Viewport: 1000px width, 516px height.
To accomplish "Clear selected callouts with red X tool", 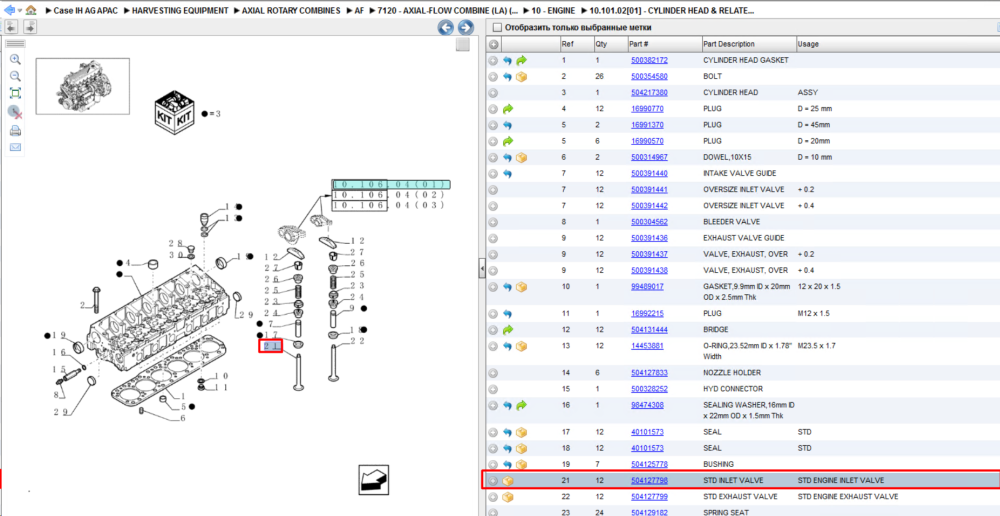I will (x=15, y=112).
